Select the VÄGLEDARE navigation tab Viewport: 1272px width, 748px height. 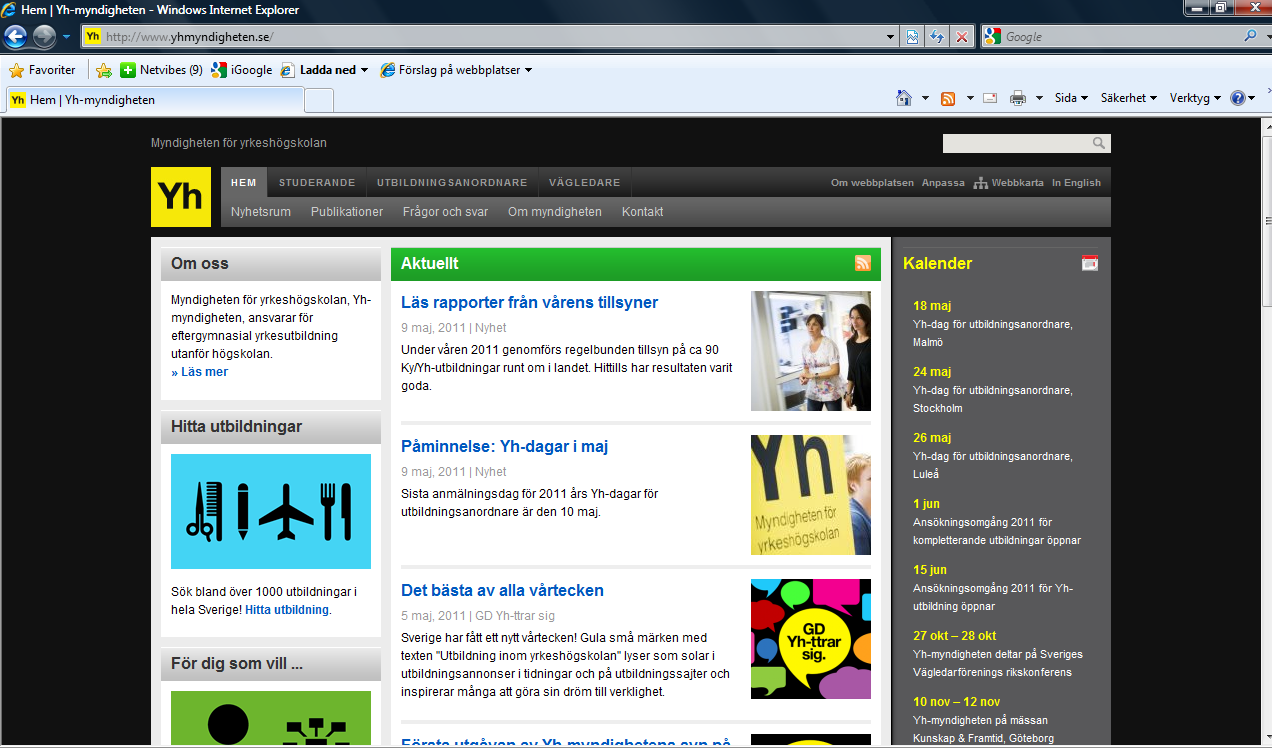584,182
